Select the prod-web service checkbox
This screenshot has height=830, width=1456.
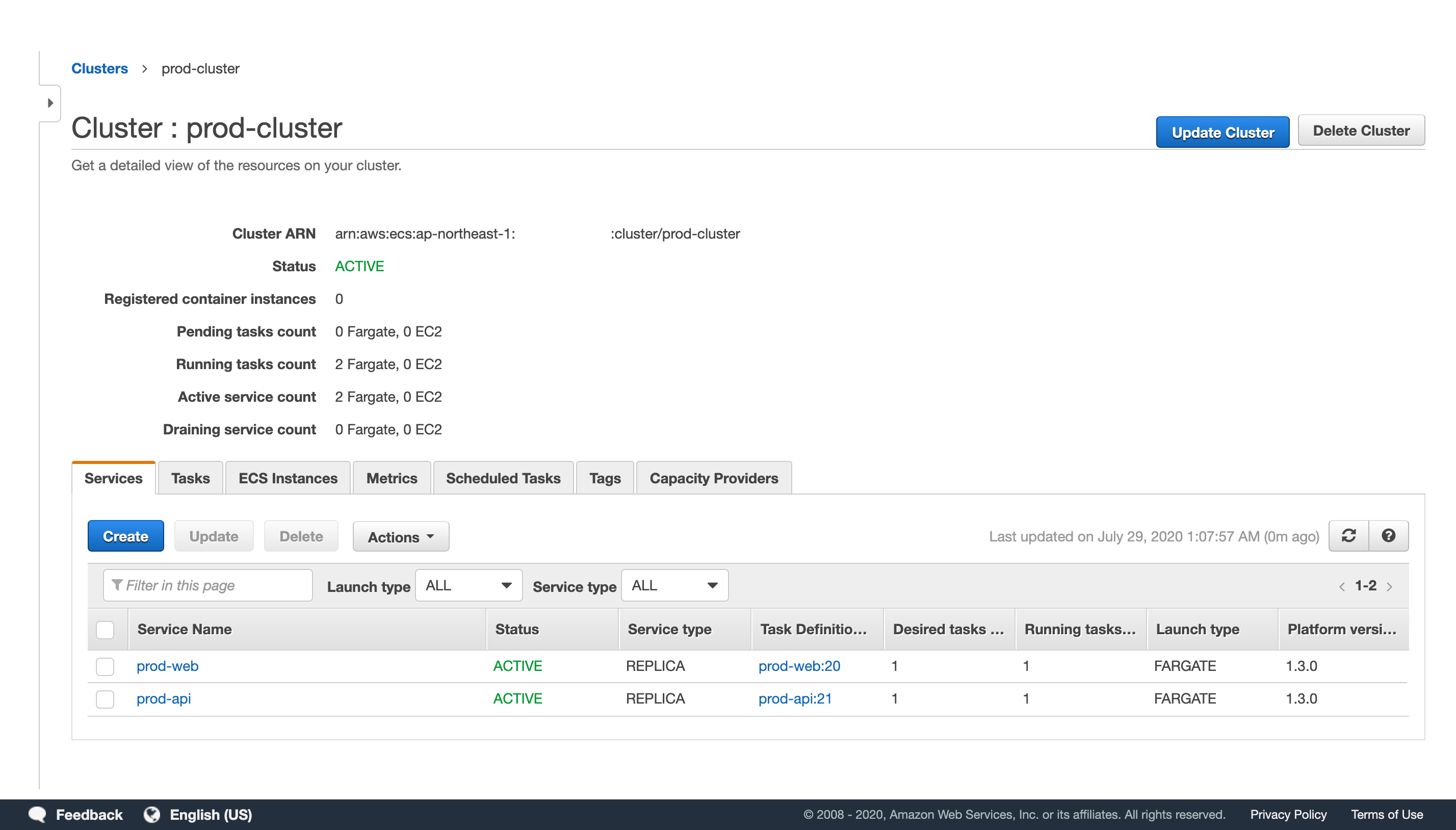click(105, 666)
